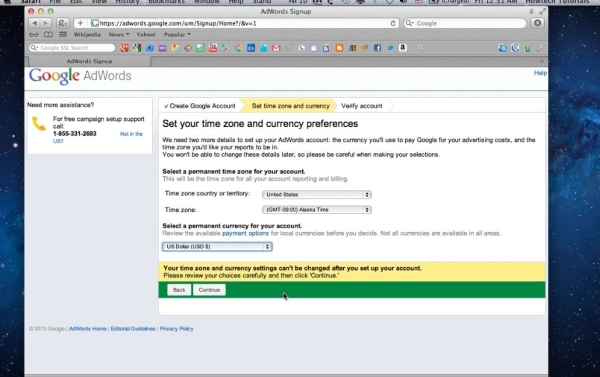Open the AdWords Home footer link
The height and width of the screenshot is (377, 600).
pyautogui.click(x=88, y=329)
